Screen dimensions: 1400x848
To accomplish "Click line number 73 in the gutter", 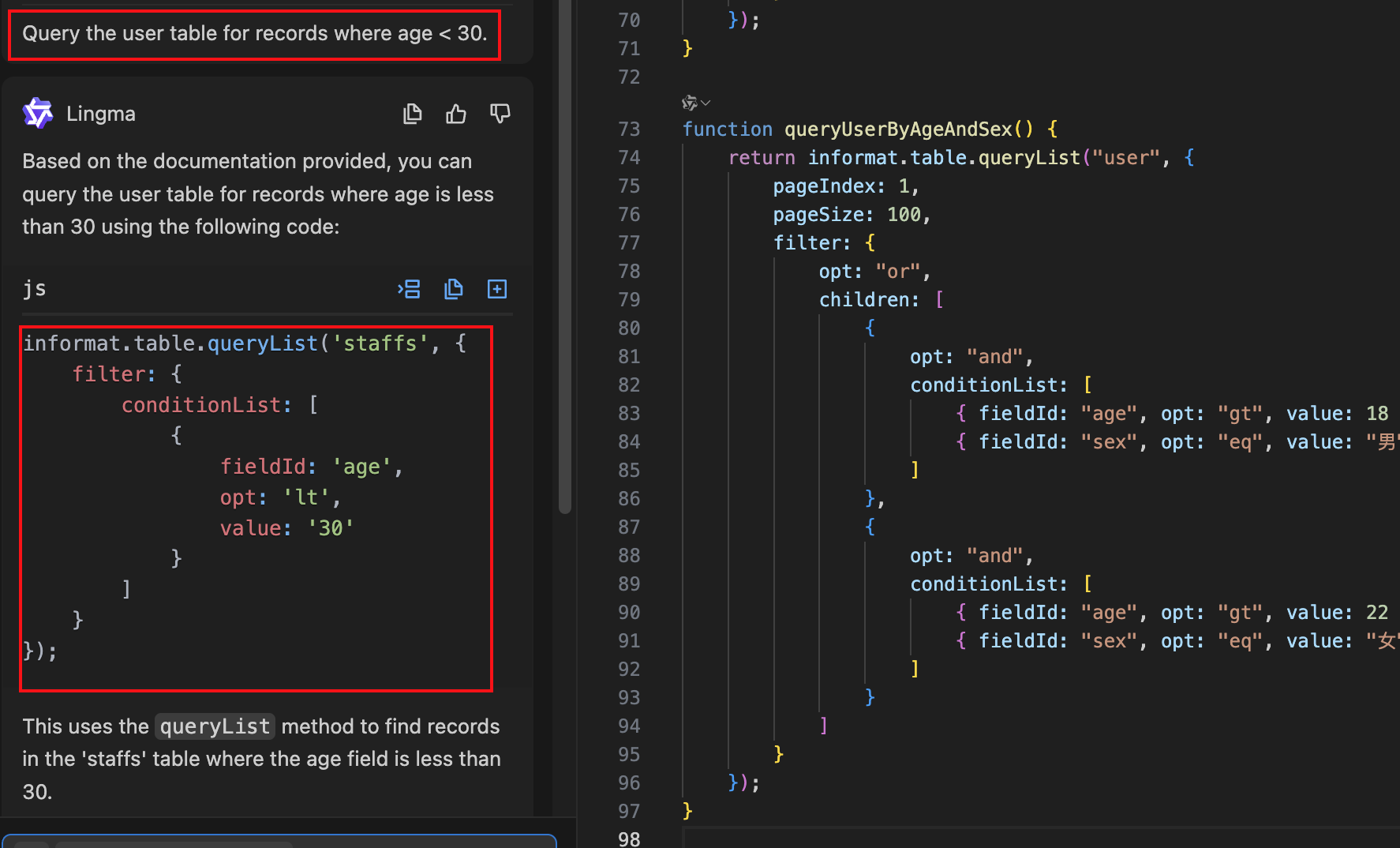I will click(629, 129).
